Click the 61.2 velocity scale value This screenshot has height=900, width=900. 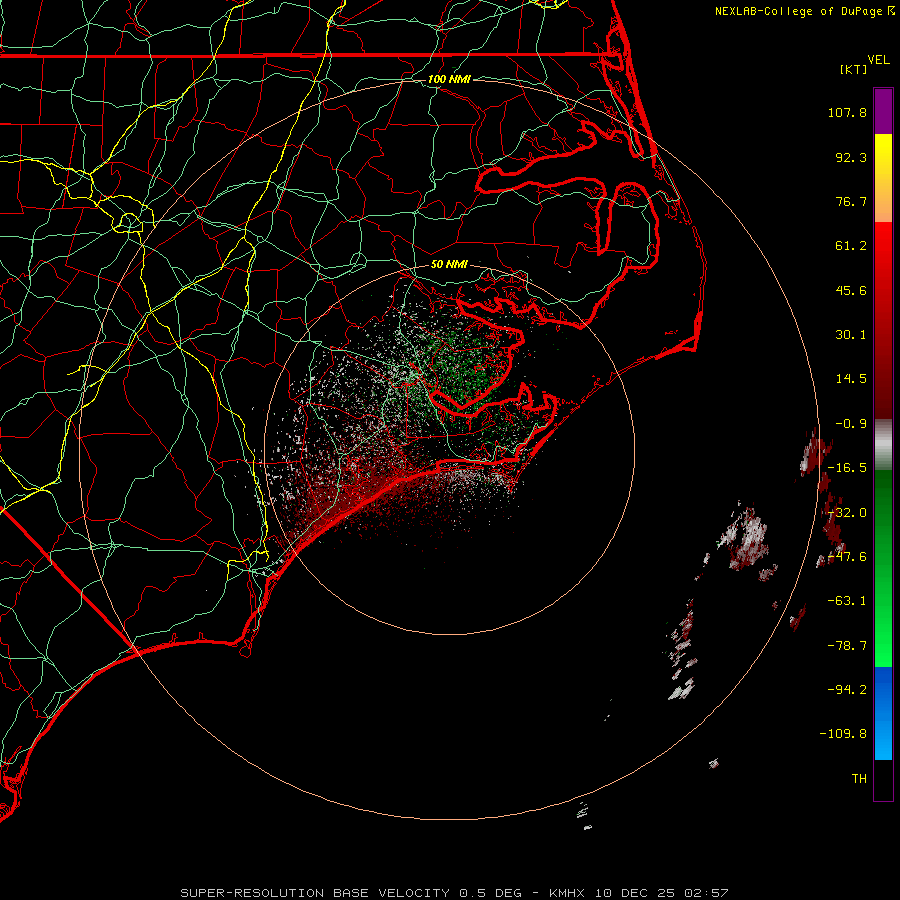coord(851,246)
